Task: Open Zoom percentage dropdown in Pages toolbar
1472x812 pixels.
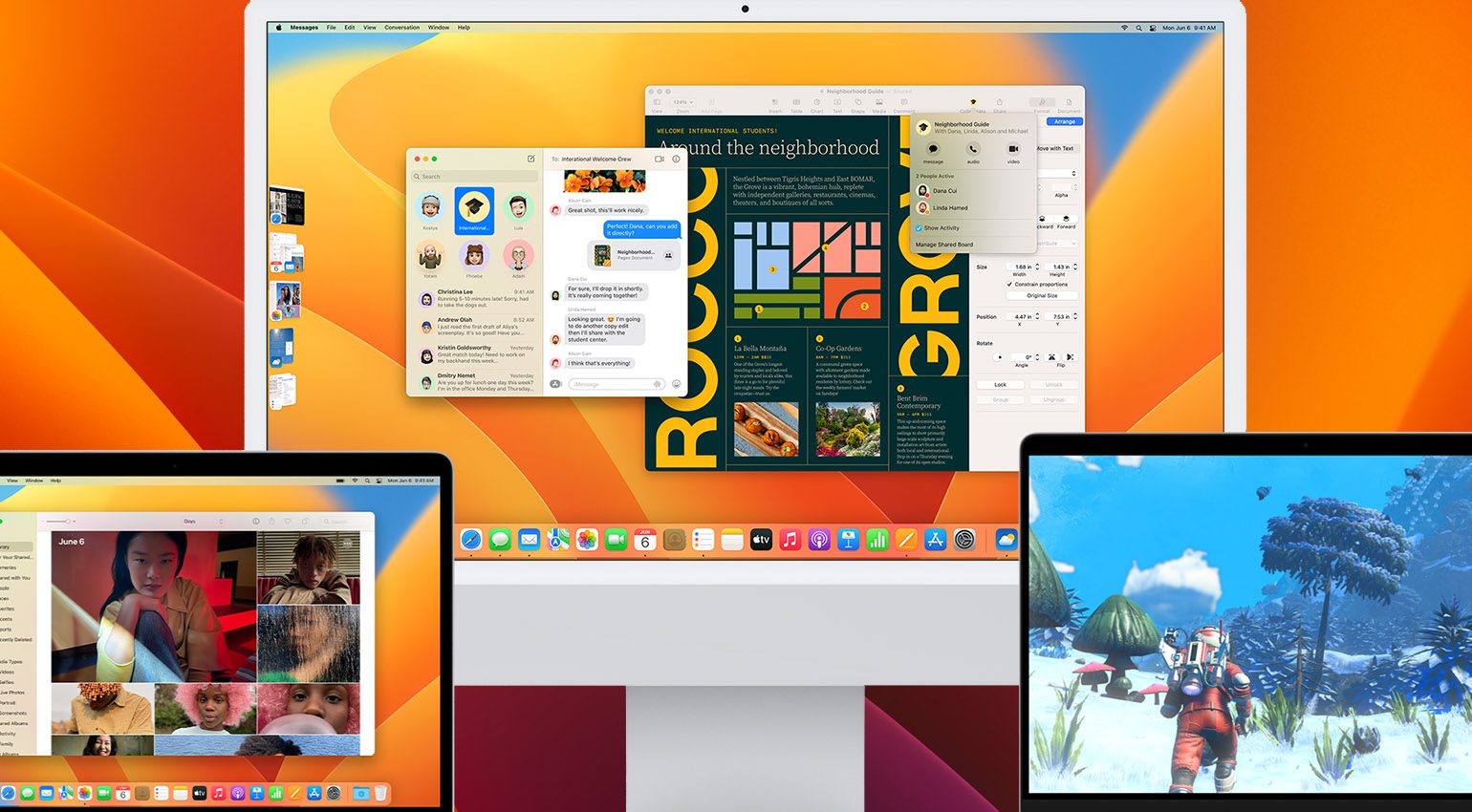Action: click(x=682, y=101)
